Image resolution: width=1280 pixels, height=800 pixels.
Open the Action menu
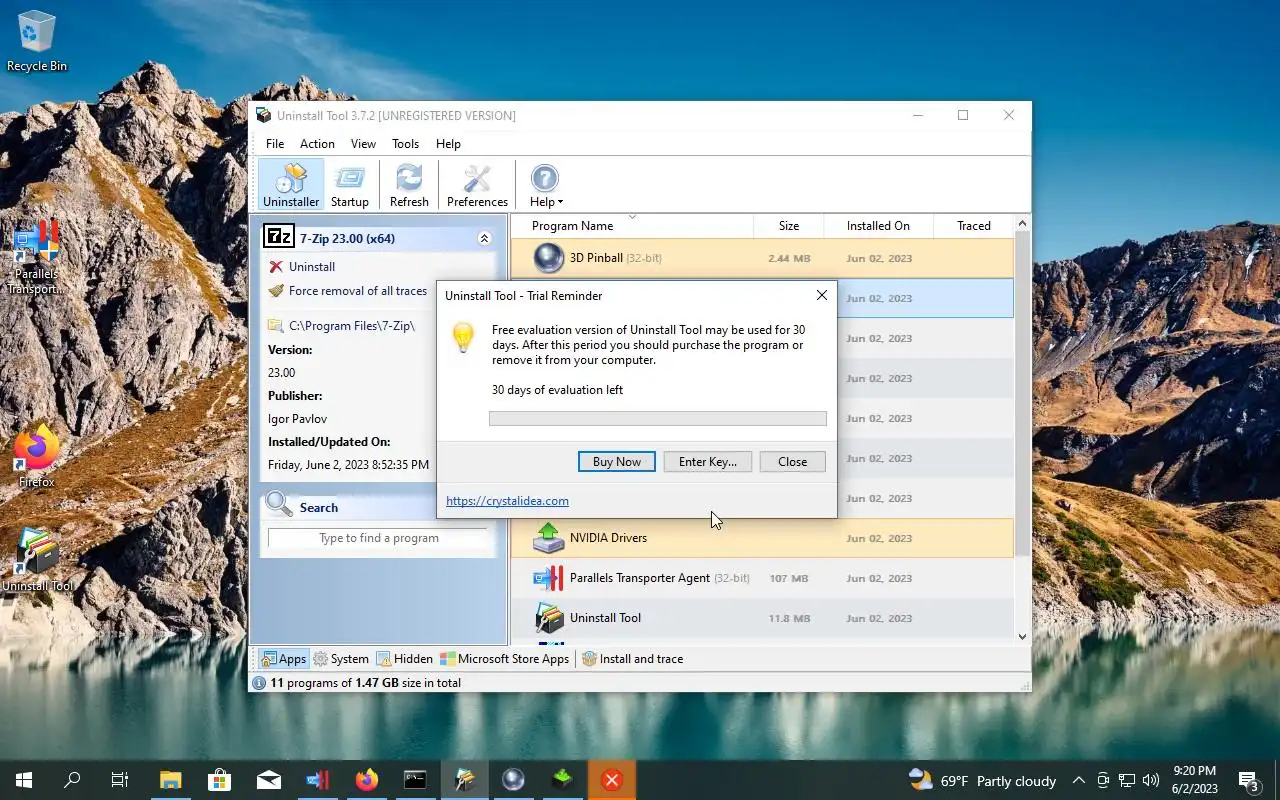[317, 144]
